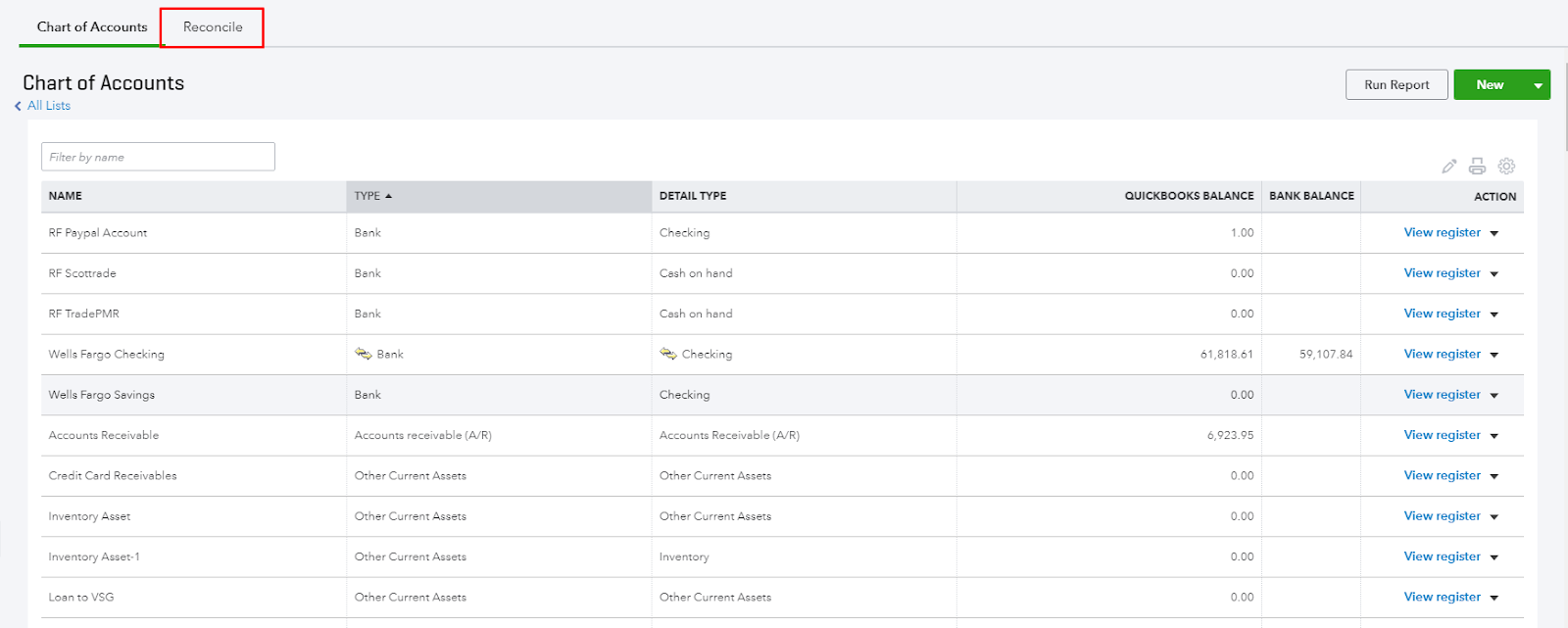The width and height of the screenshot is (1568, 628).
Task: Select the Inventory Asset-1 account name
Action: point(94,556)
